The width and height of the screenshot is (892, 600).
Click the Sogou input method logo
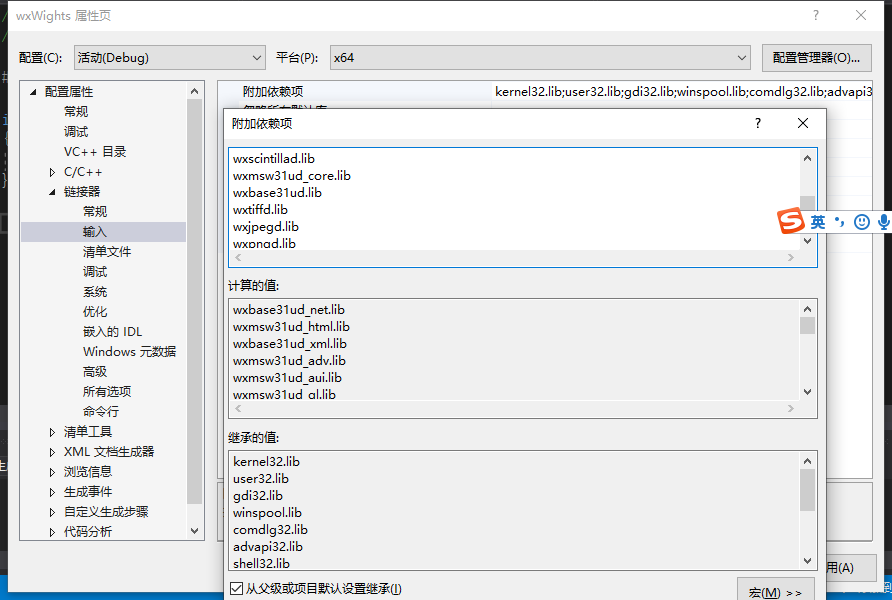tap(790, 222)
